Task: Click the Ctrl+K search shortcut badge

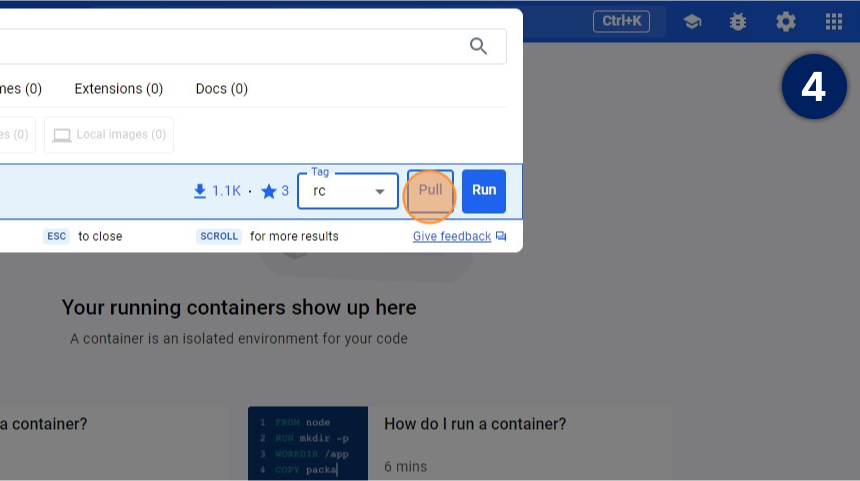Action: (x=621, y=21)
